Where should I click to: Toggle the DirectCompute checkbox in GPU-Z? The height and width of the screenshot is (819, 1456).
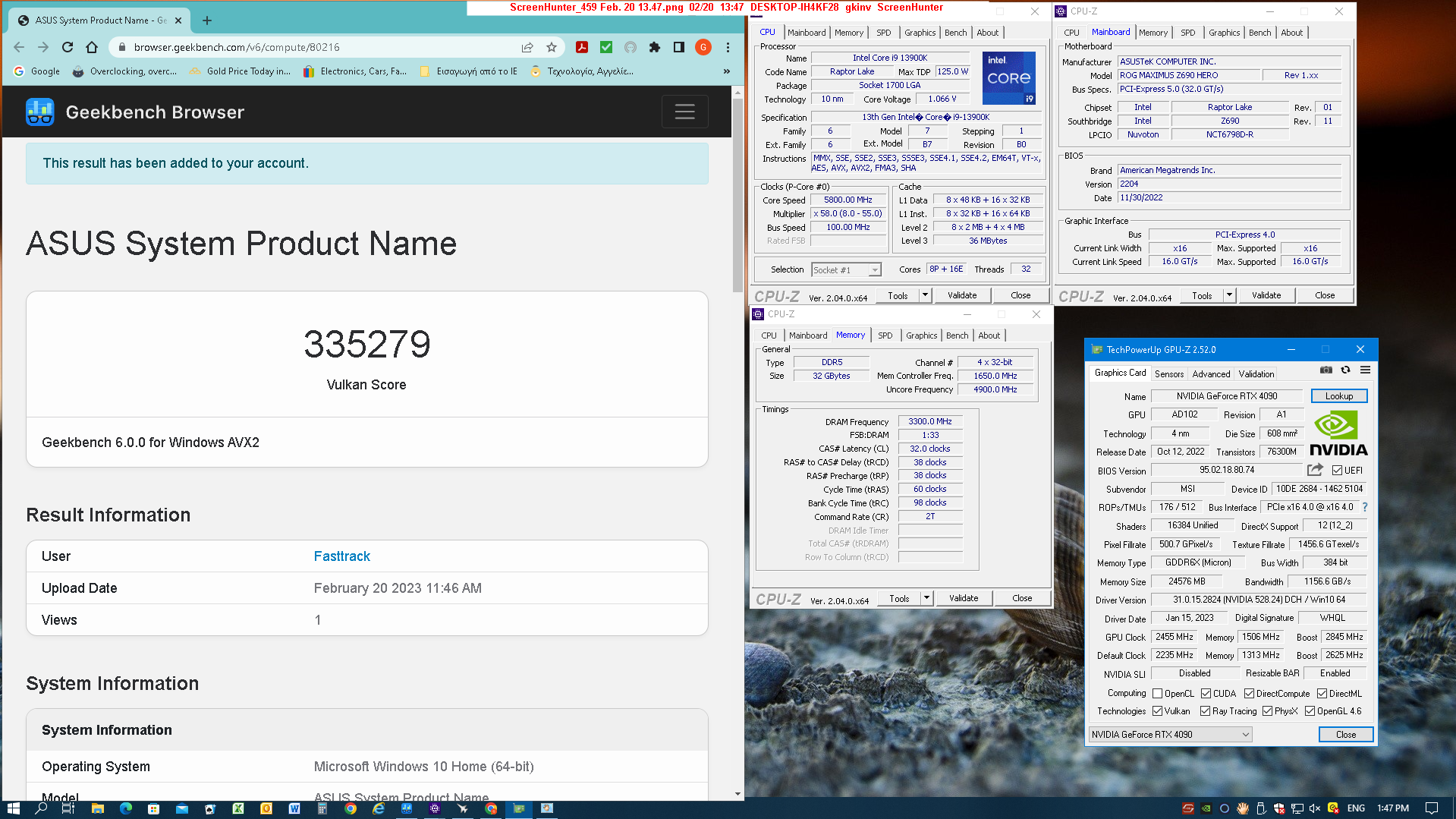tap(1249, 694)
